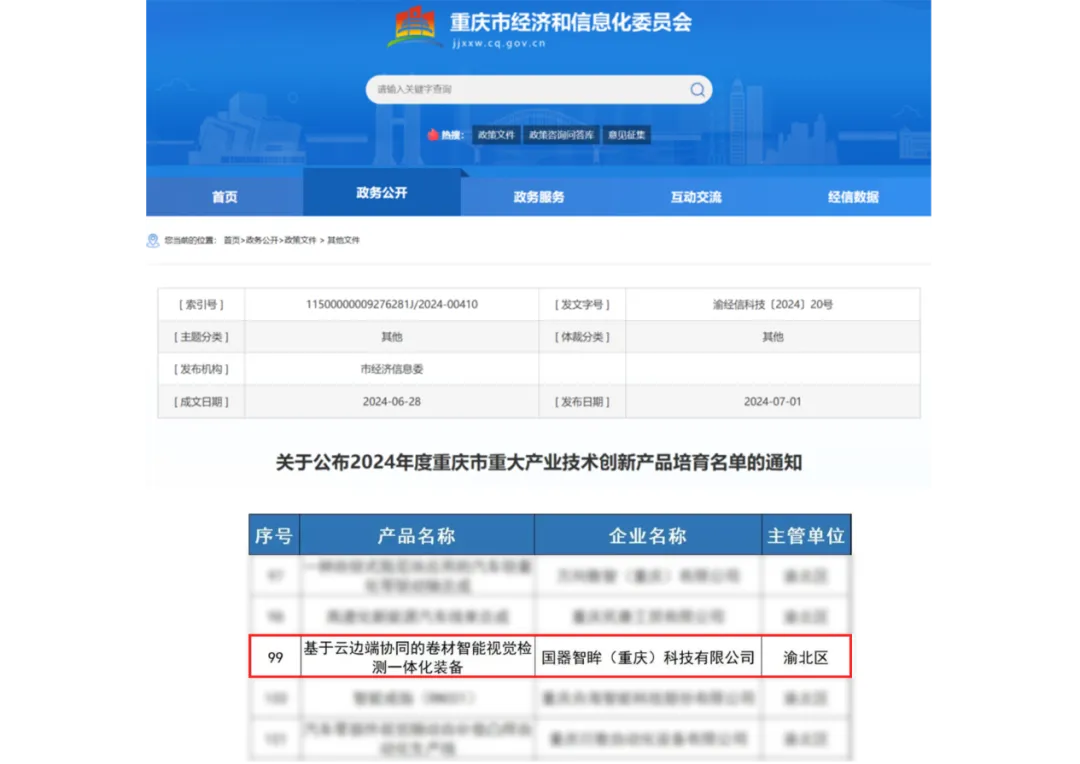Click the red hot-search flame icon
This screenshot has height=764, width=1080.
click(x=433, y=135)
